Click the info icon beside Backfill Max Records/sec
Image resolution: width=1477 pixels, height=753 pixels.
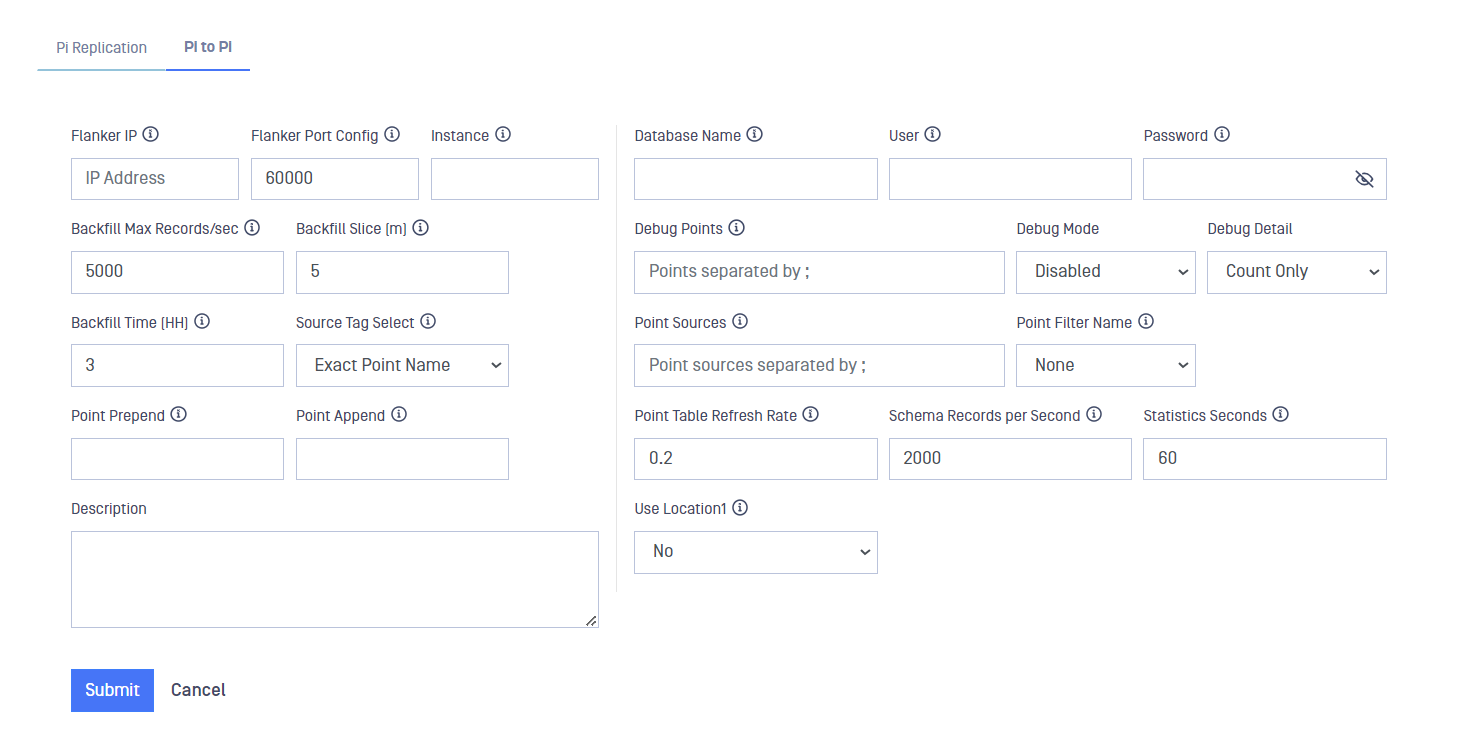pyautogui.click(x=252, y=228)
